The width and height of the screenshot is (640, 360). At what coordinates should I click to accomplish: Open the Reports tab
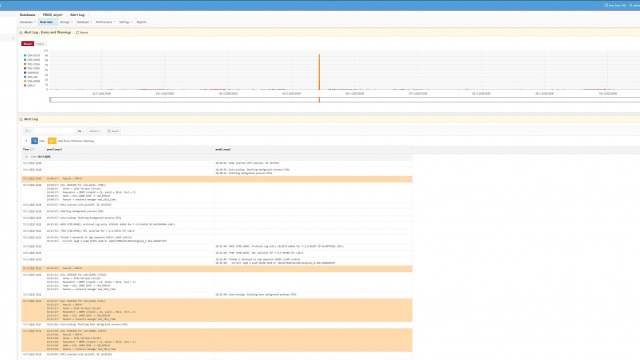click(141, 22)
